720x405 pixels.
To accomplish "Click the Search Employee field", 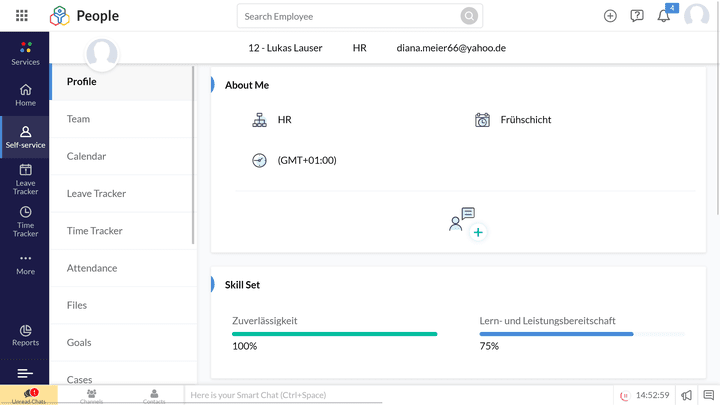I will tap(348, 16).
